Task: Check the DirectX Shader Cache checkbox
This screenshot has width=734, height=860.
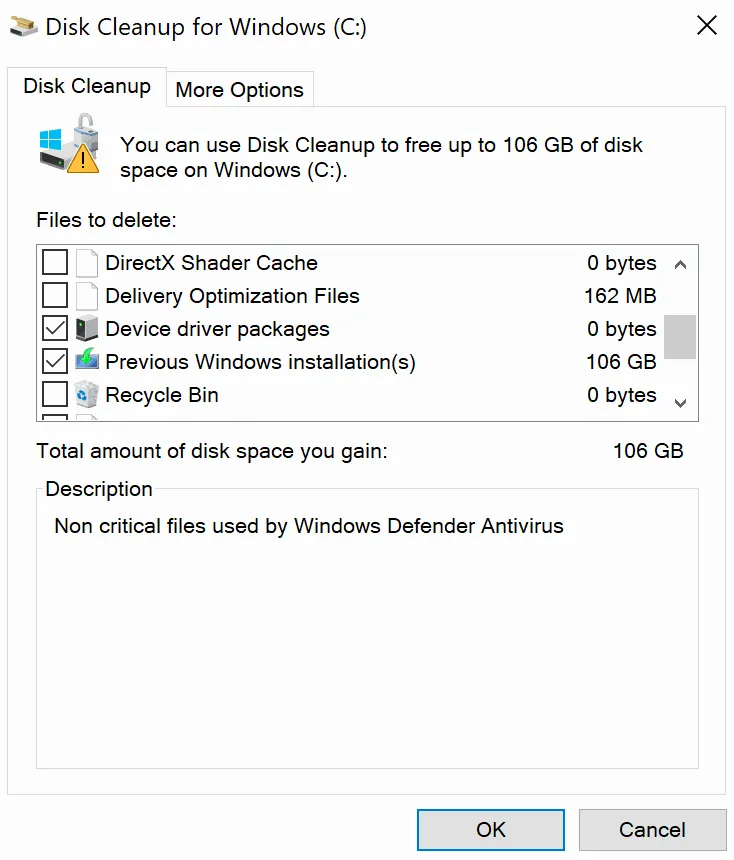Action: pos(55,263)
